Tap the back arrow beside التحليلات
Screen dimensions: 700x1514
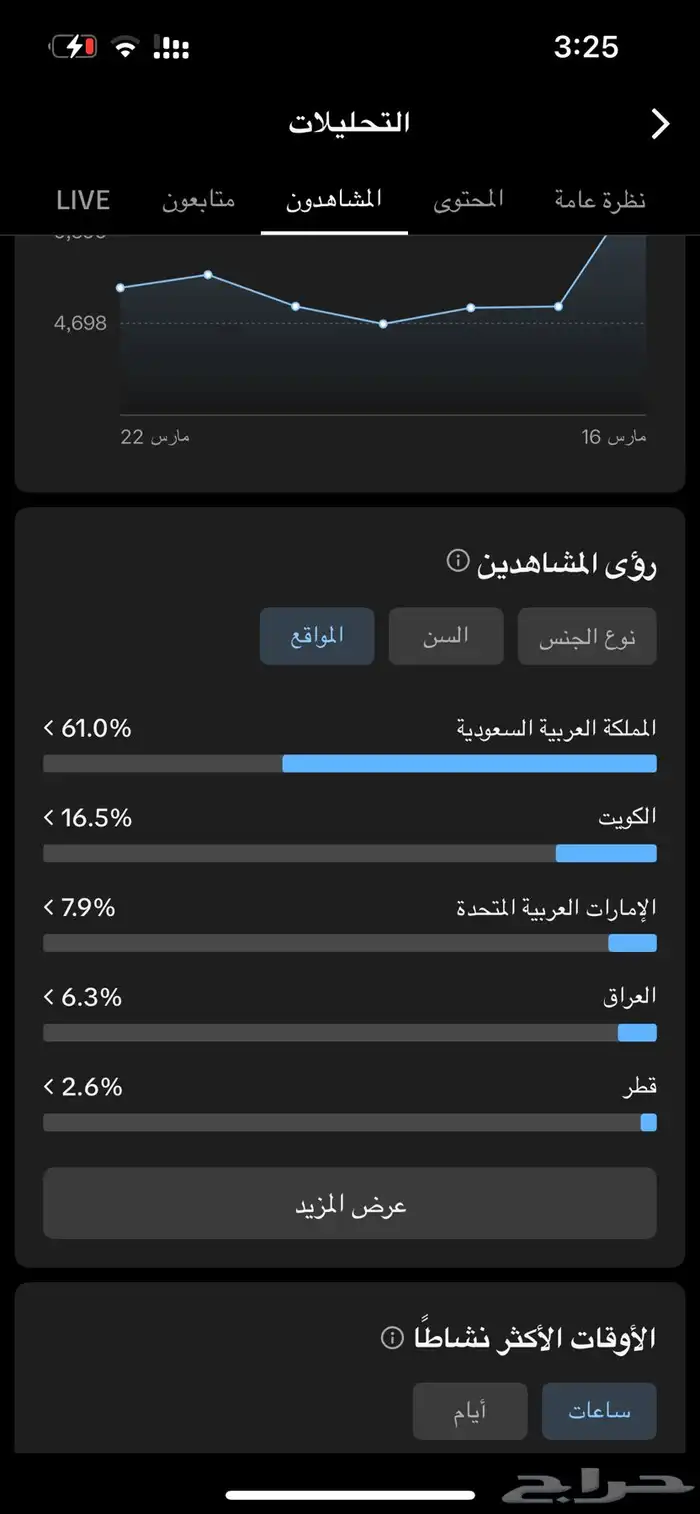pos(660,124)
